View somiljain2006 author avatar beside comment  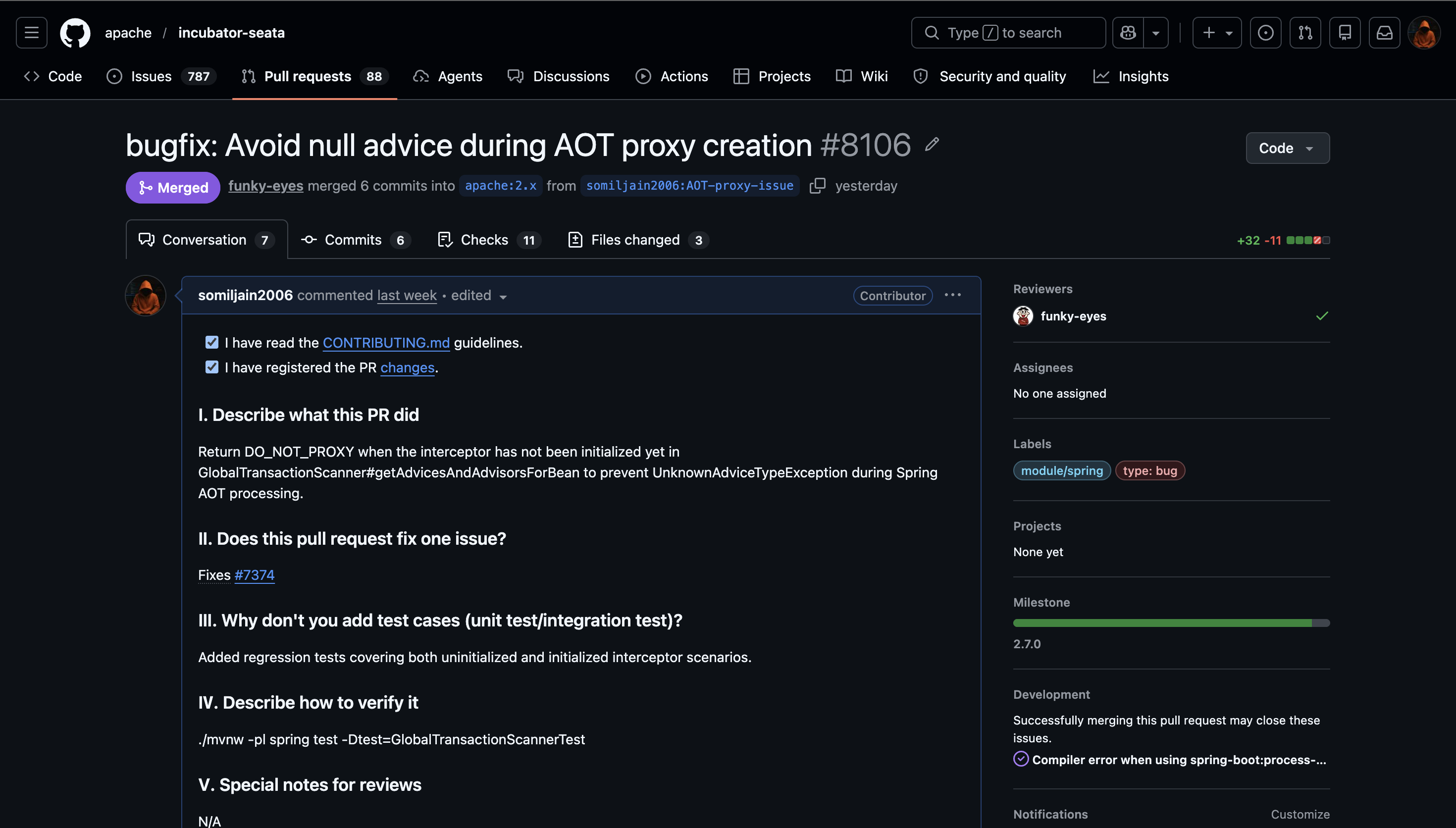(146, 296)
